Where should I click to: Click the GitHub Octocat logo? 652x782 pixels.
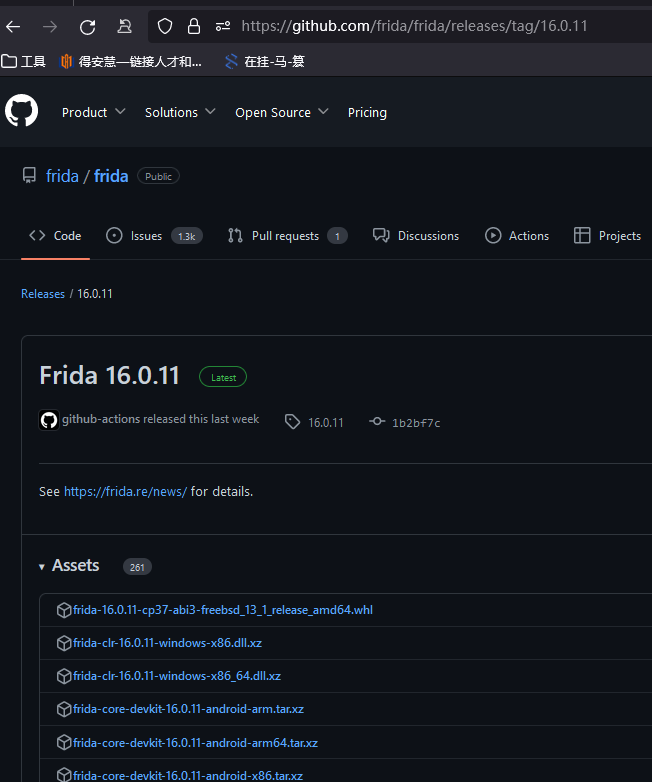click(21, 111)
